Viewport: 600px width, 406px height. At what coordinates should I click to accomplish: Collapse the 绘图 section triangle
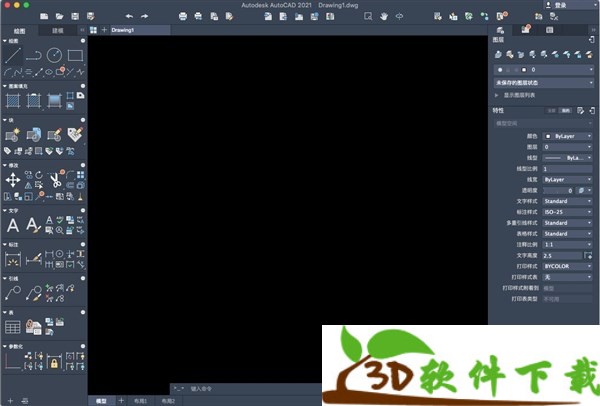pyautogui.click(x=5, y=41)
